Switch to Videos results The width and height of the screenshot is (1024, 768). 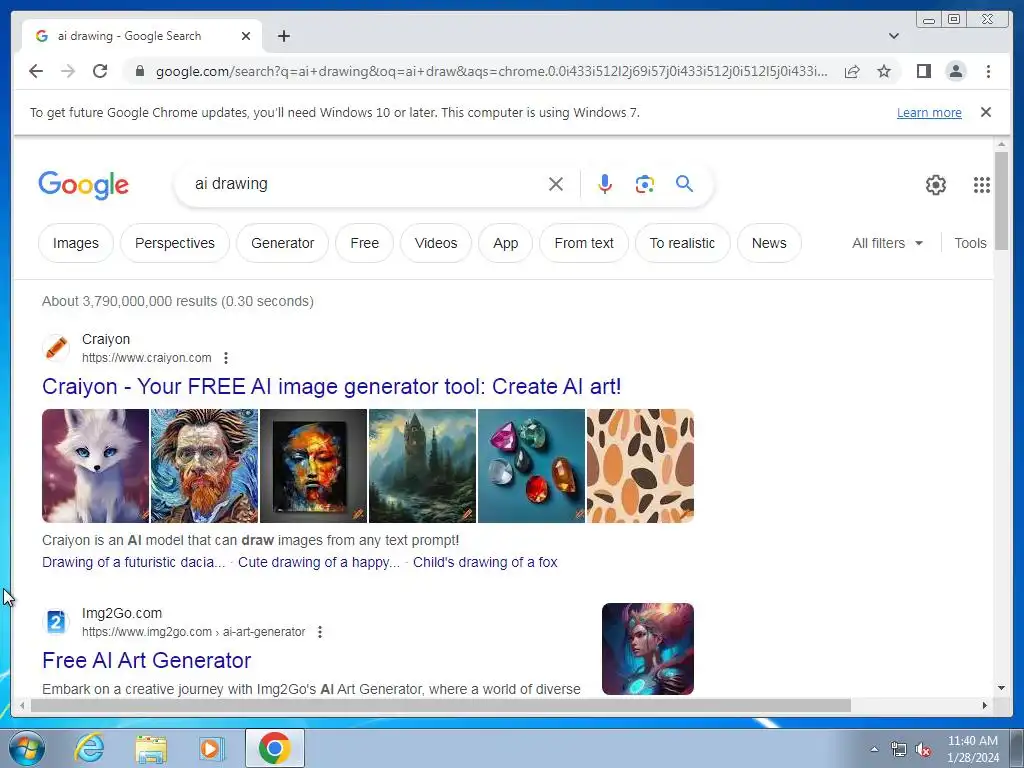click(436, 243)
